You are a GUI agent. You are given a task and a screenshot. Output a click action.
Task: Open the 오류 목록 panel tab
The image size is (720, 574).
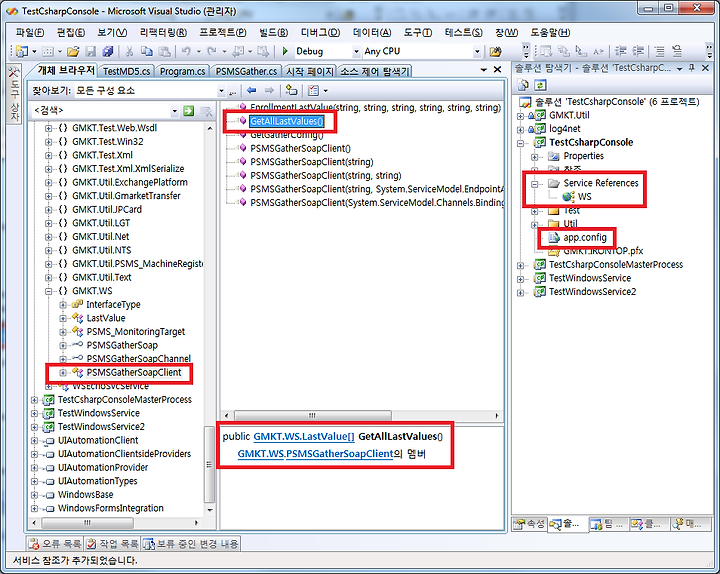[x=55, y=544]
